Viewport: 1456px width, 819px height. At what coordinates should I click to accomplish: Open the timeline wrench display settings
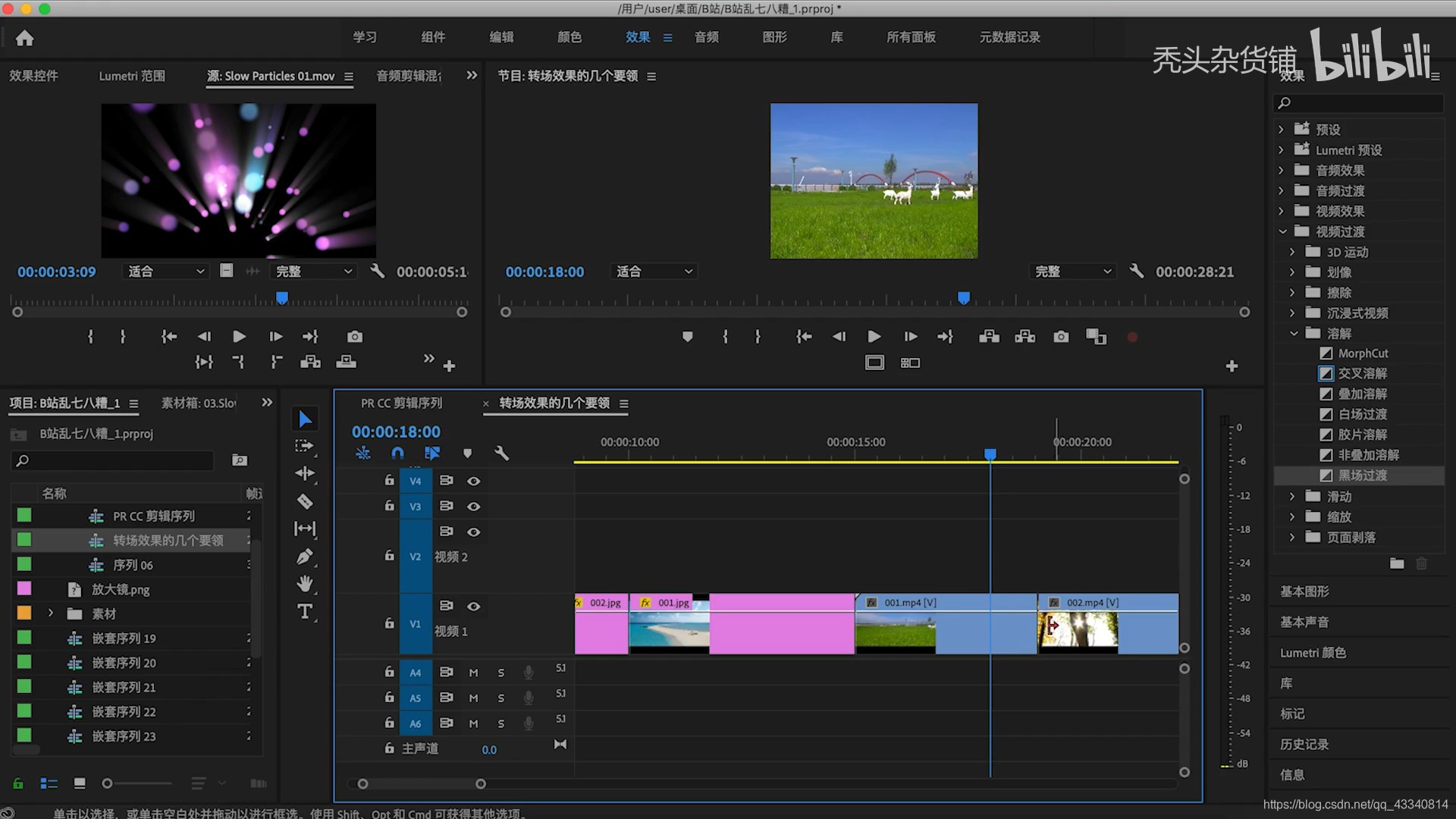click(501, 453)
